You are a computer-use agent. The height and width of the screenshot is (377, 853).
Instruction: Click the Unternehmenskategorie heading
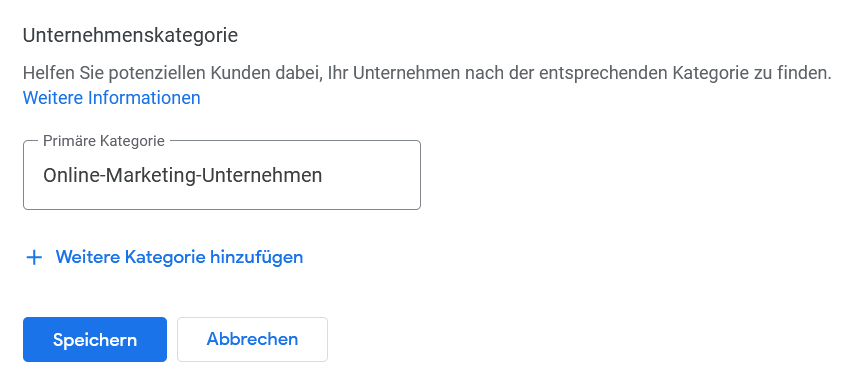pos(130,35)
